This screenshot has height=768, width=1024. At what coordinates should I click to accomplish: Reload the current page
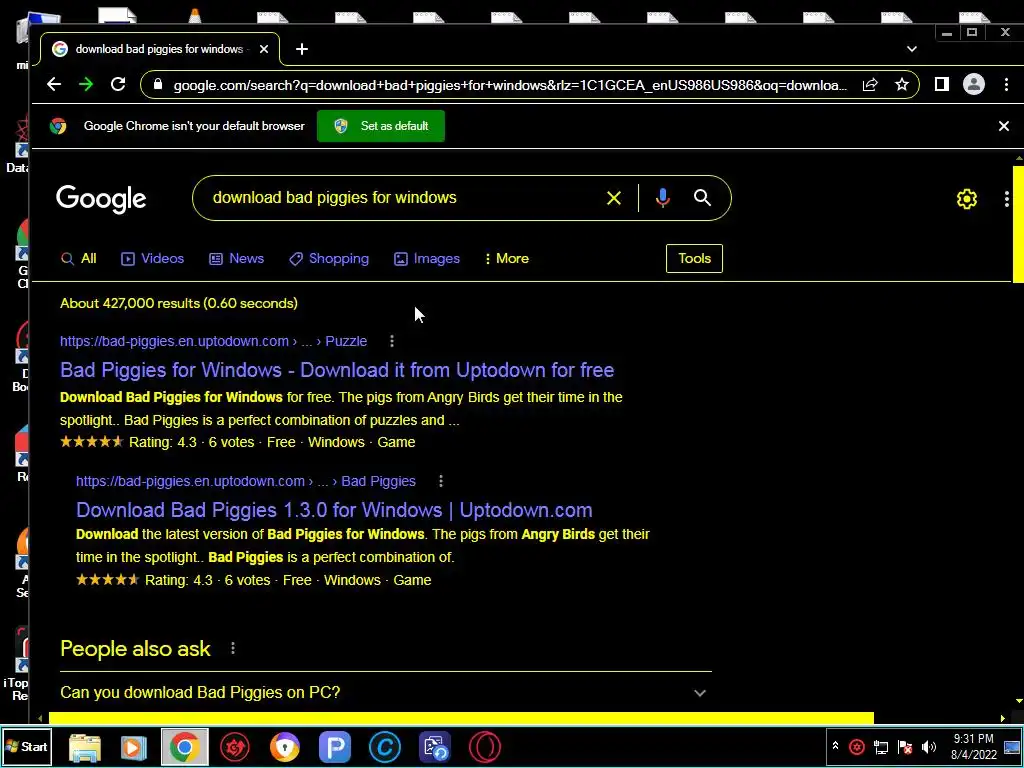point(118,84)
